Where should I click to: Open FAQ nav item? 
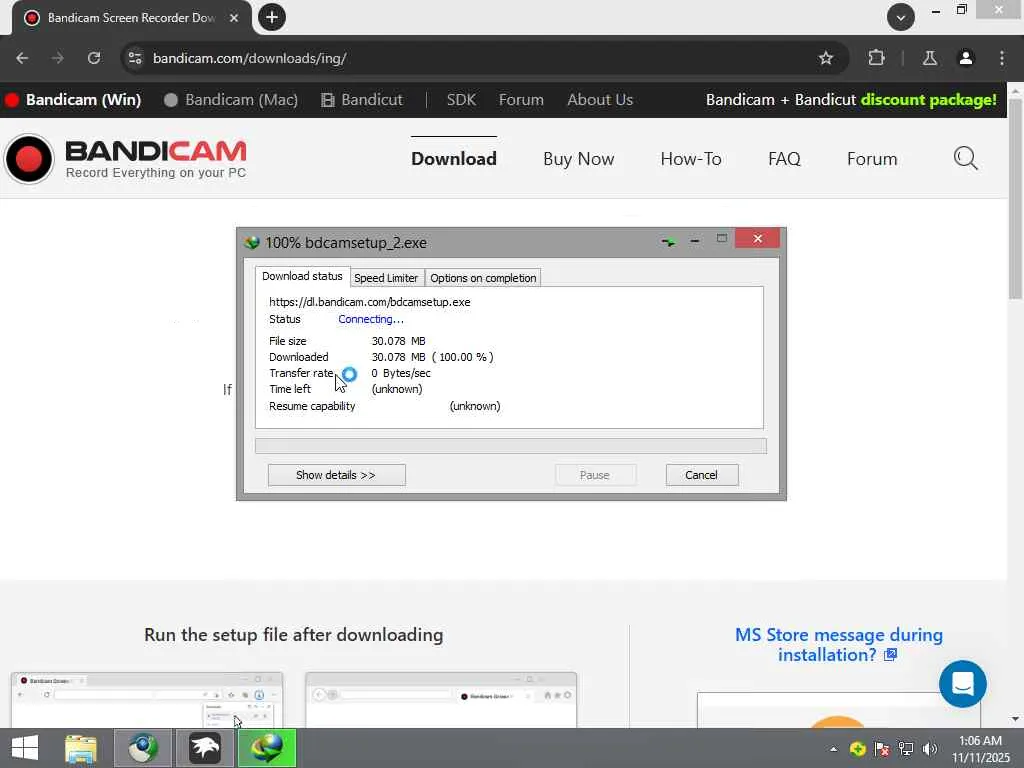click(784, 159)
